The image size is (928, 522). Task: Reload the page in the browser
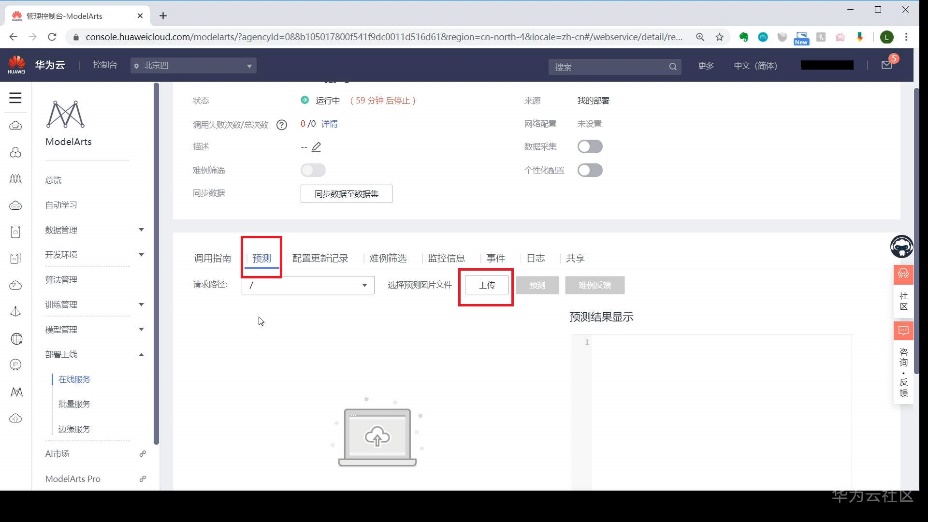(x=52, y=37)
